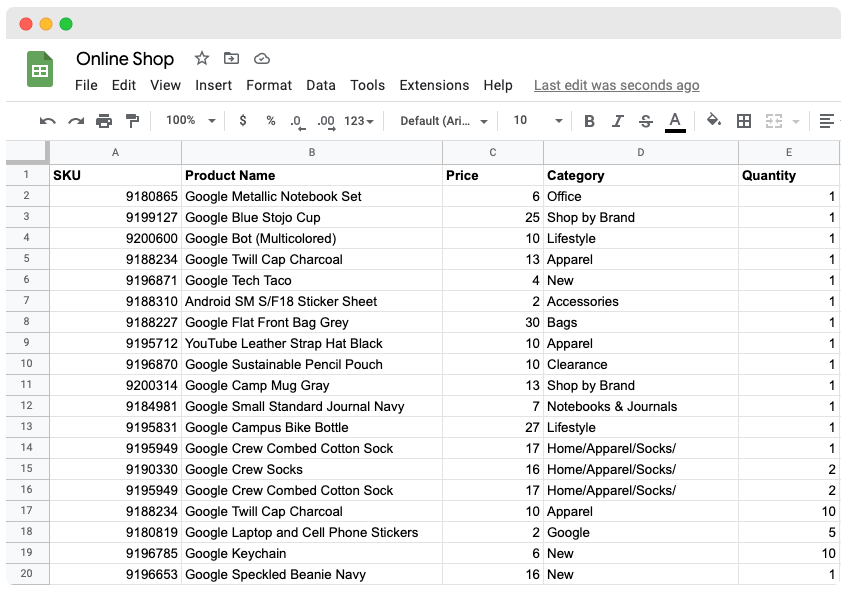Toggle italic formatting
The height and width of the screenshot is (590, 849).
click(617, 121)
